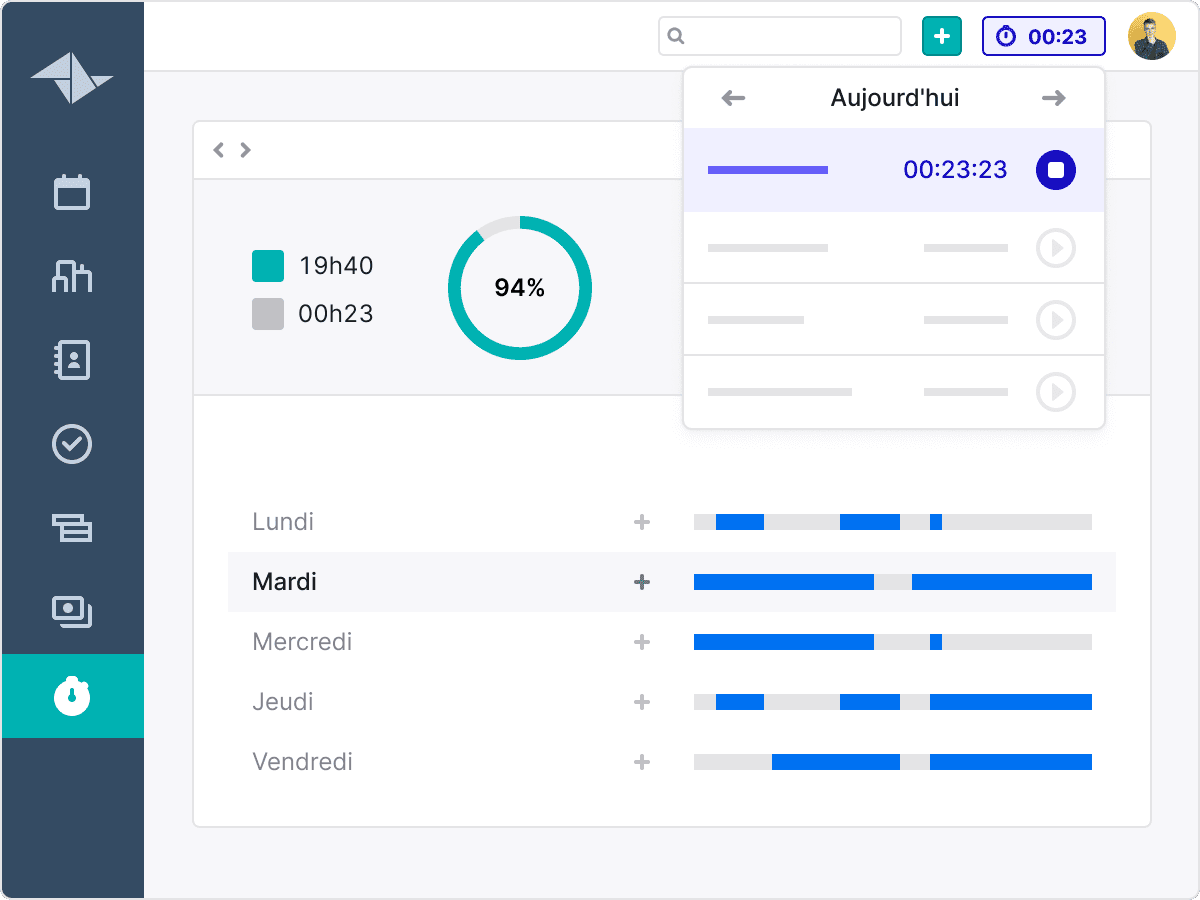
Task: Go to the previous day with the left arrow
Action: tap(733, 97)
